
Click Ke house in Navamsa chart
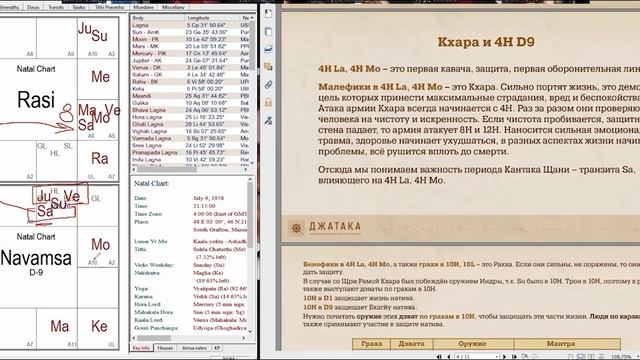coord(98,329)
